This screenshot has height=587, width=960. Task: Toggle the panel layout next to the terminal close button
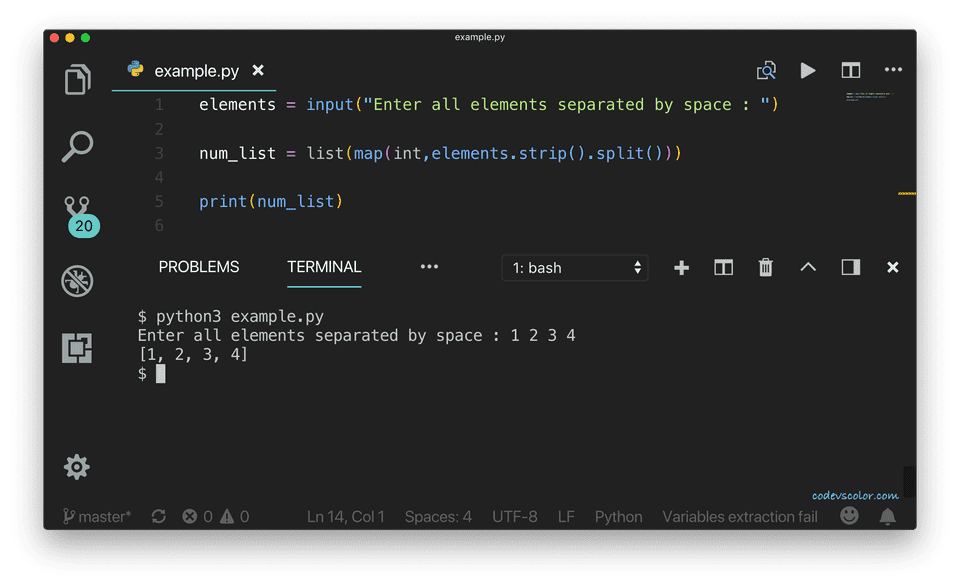tap(851, 267)
